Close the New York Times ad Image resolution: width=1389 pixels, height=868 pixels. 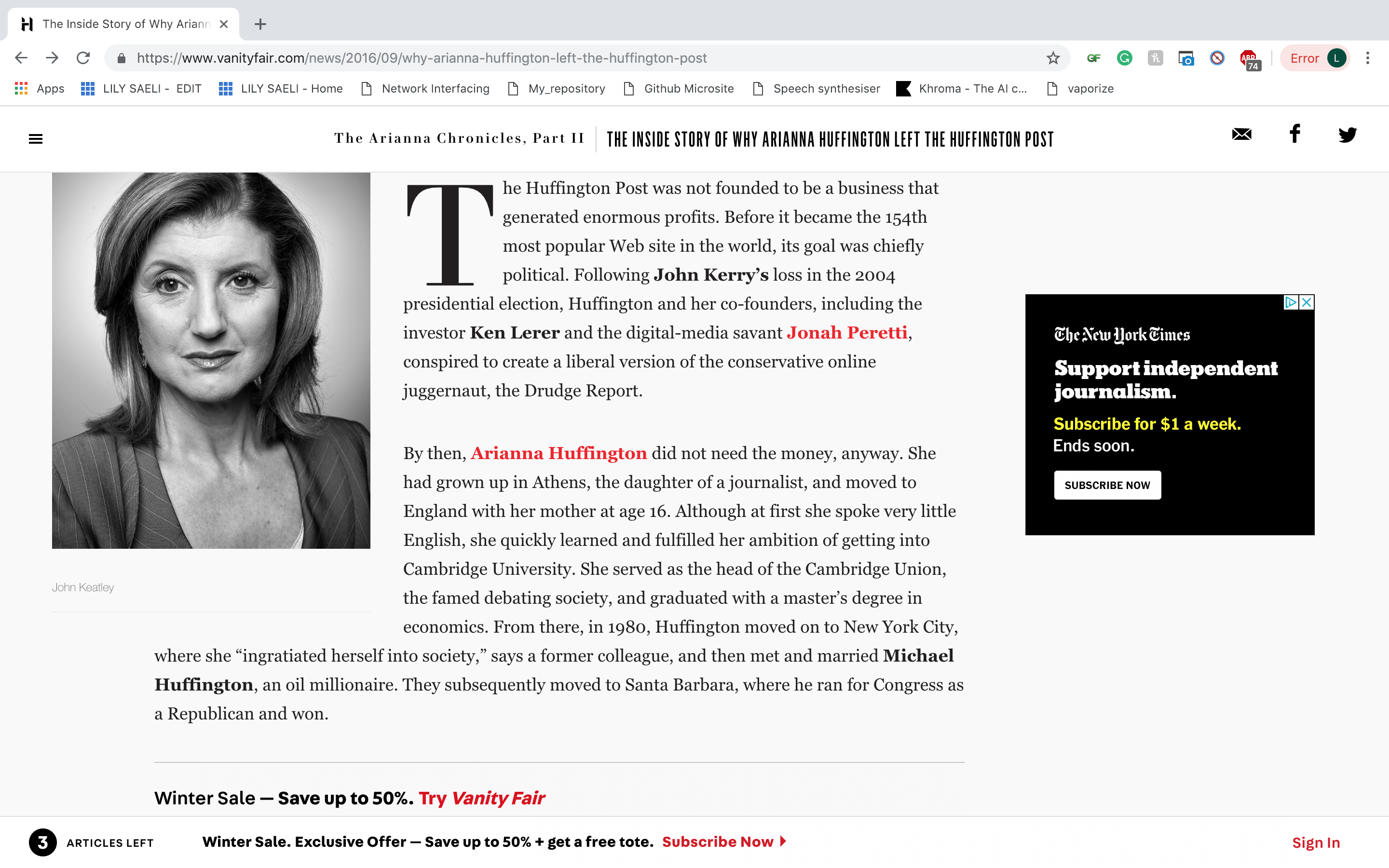pos(1307,302)
